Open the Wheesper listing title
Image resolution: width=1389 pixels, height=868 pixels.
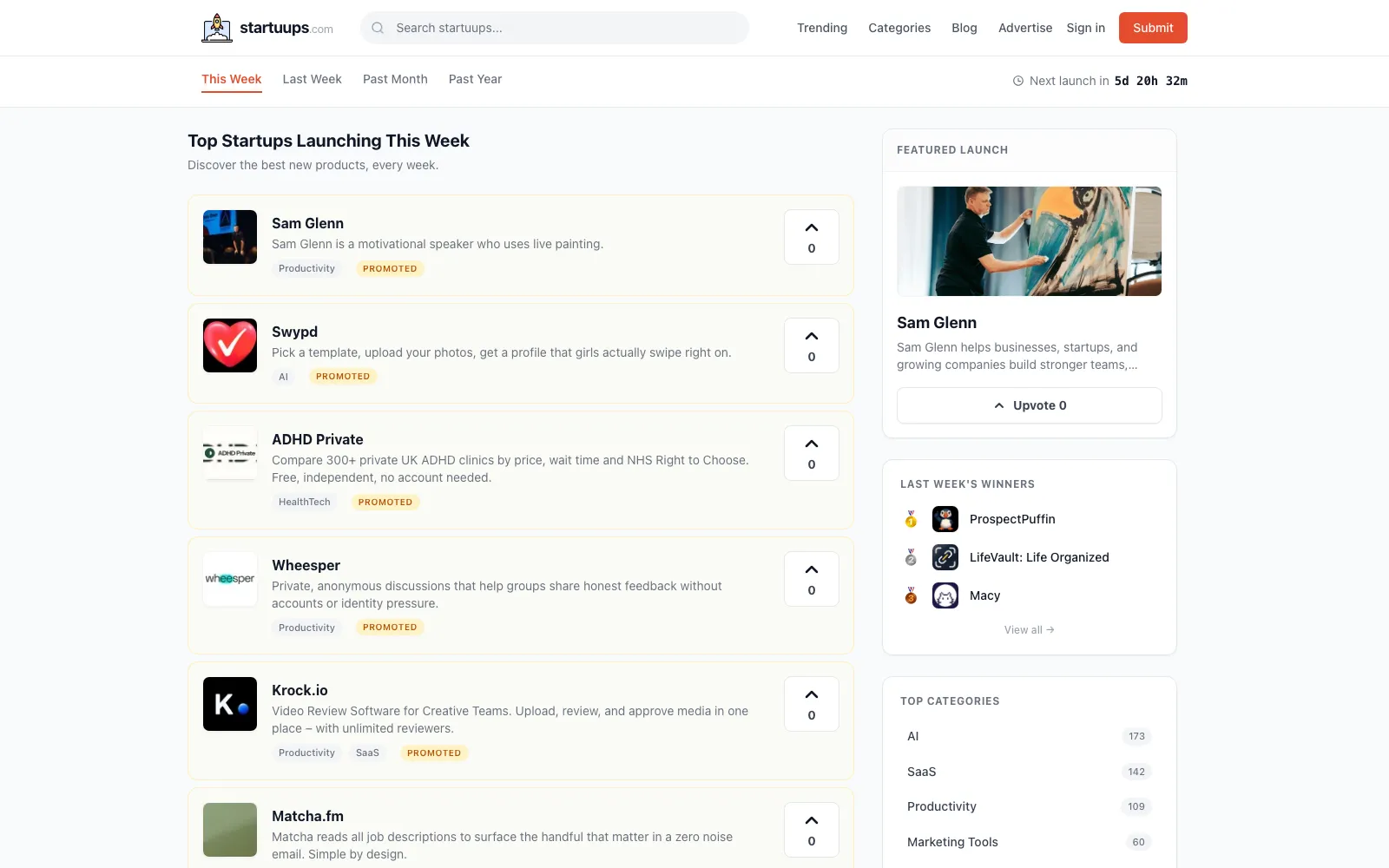click(306, 565)
